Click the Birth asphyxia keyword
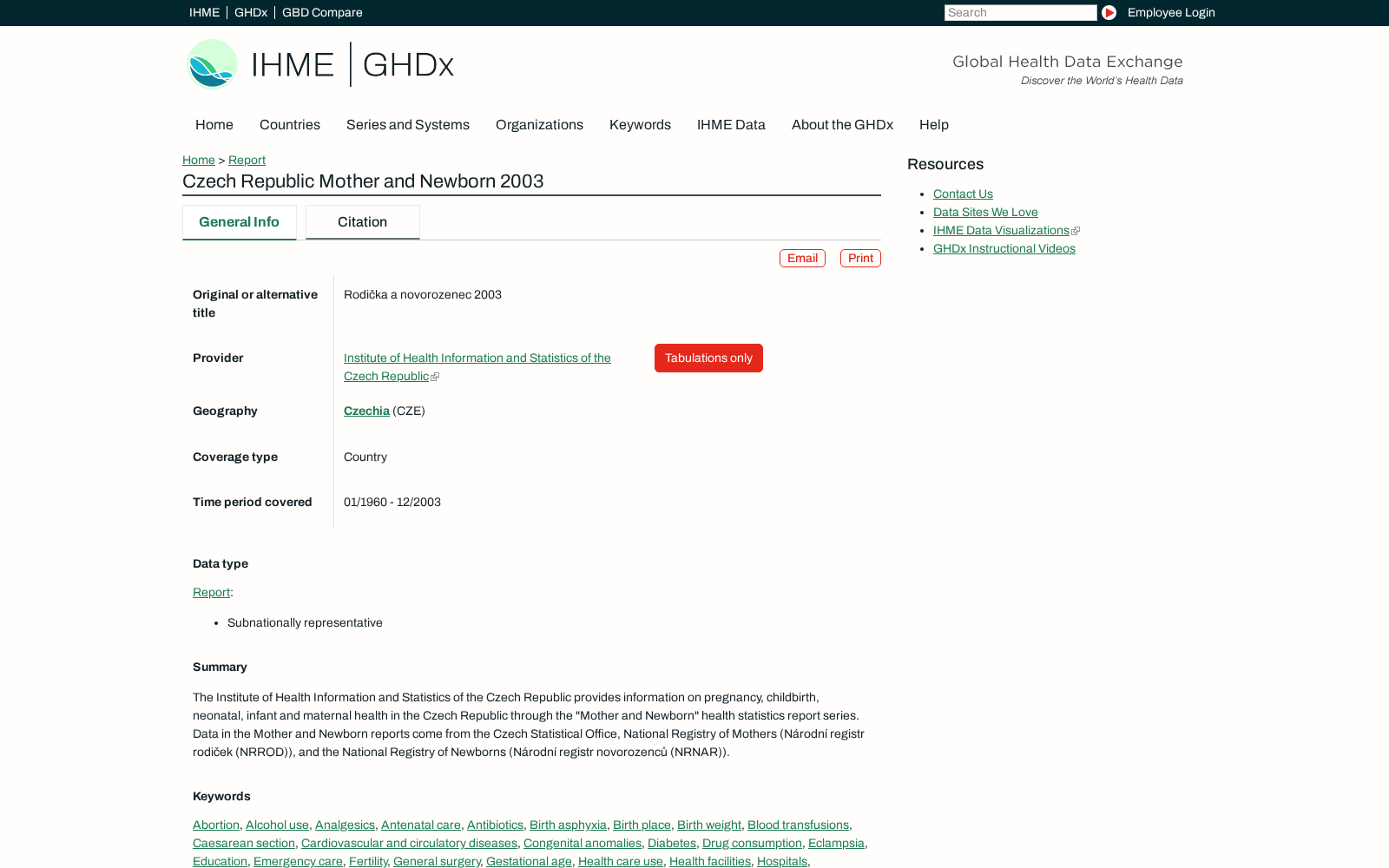This screenshot has height=868, width=1389. pos(568,825)
